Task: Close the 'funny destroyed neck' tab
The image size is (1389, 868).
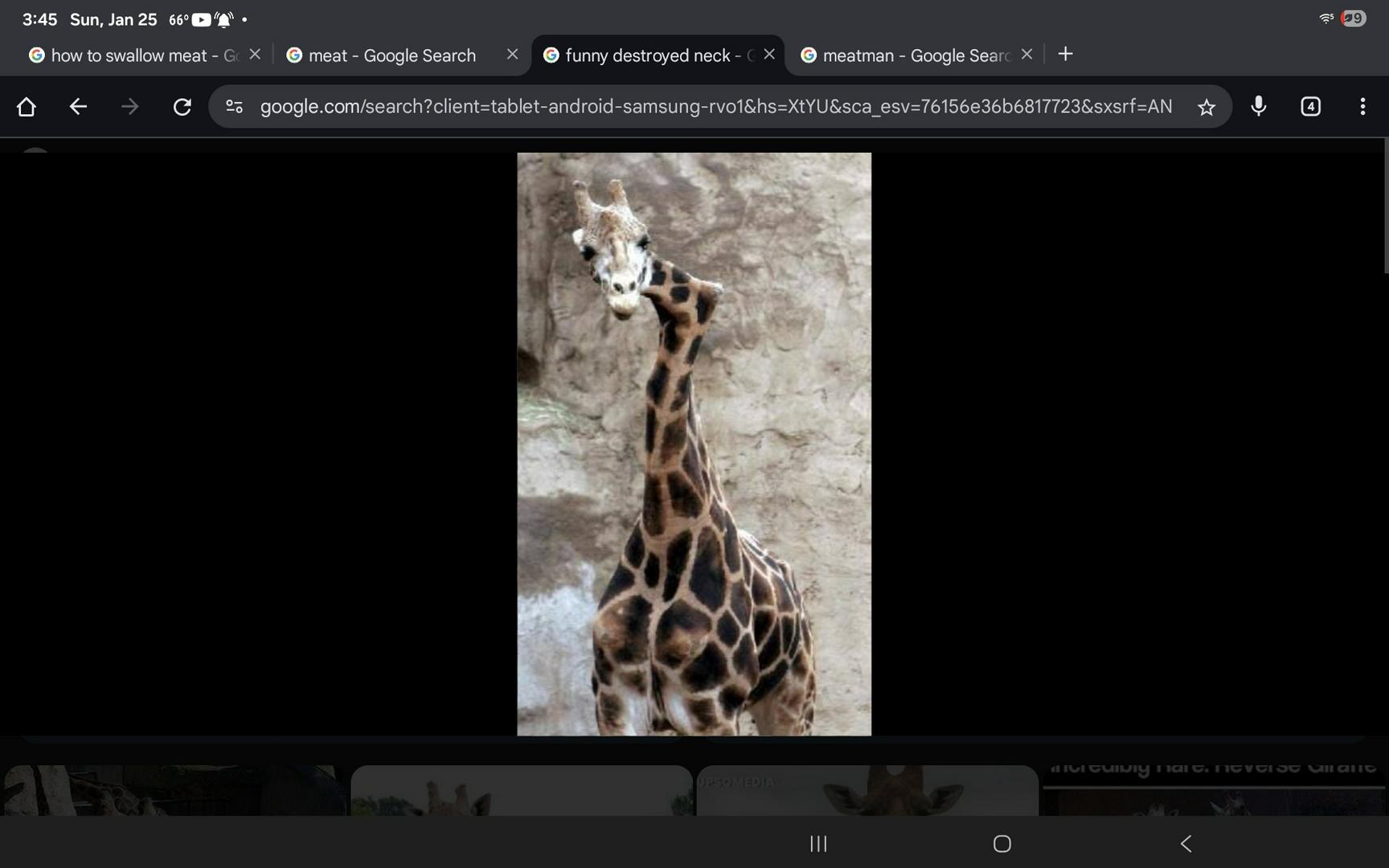Action: click(769, 55)
